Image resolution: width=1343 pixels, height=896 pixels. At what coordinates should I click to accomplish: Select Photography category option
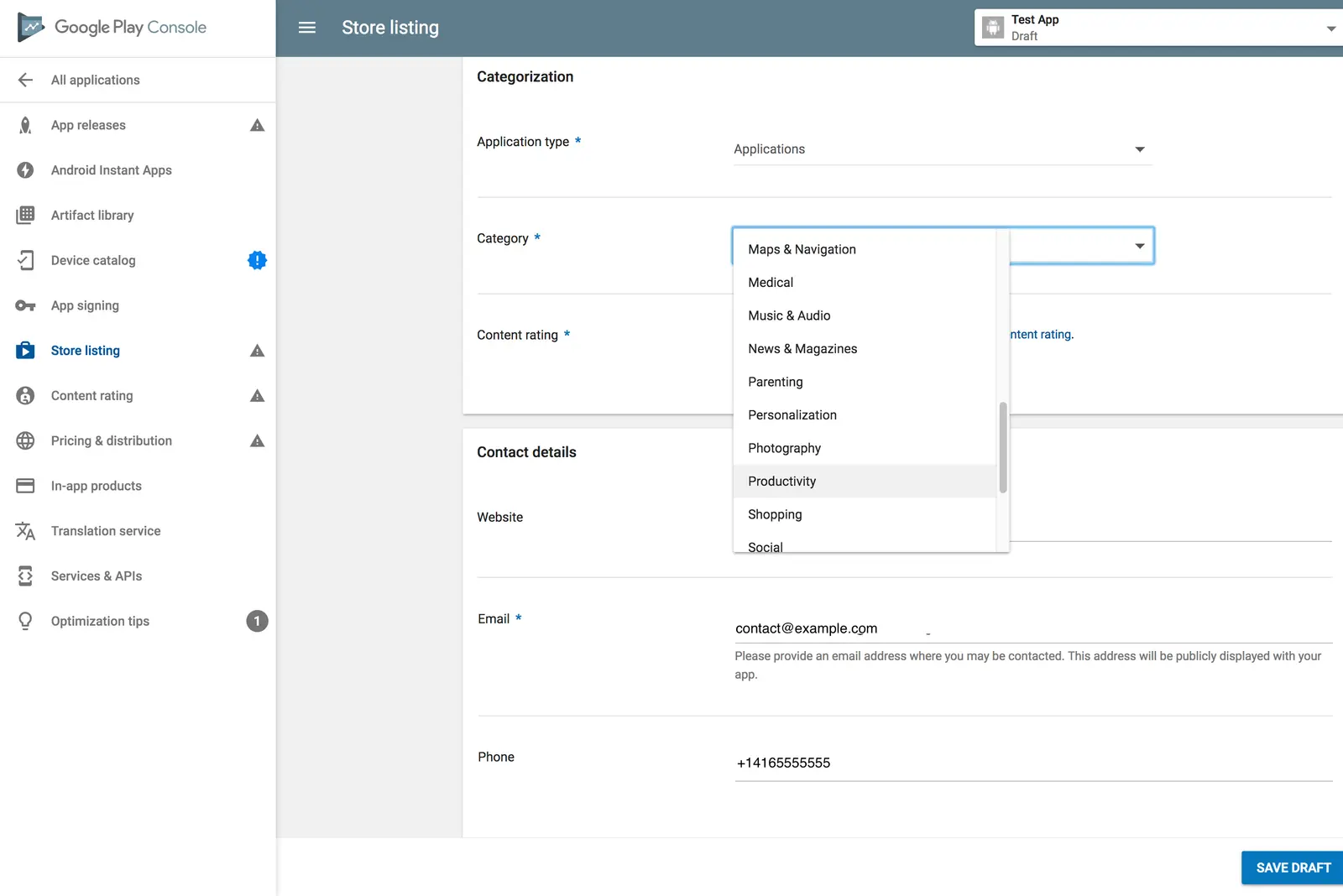[865, 448]
